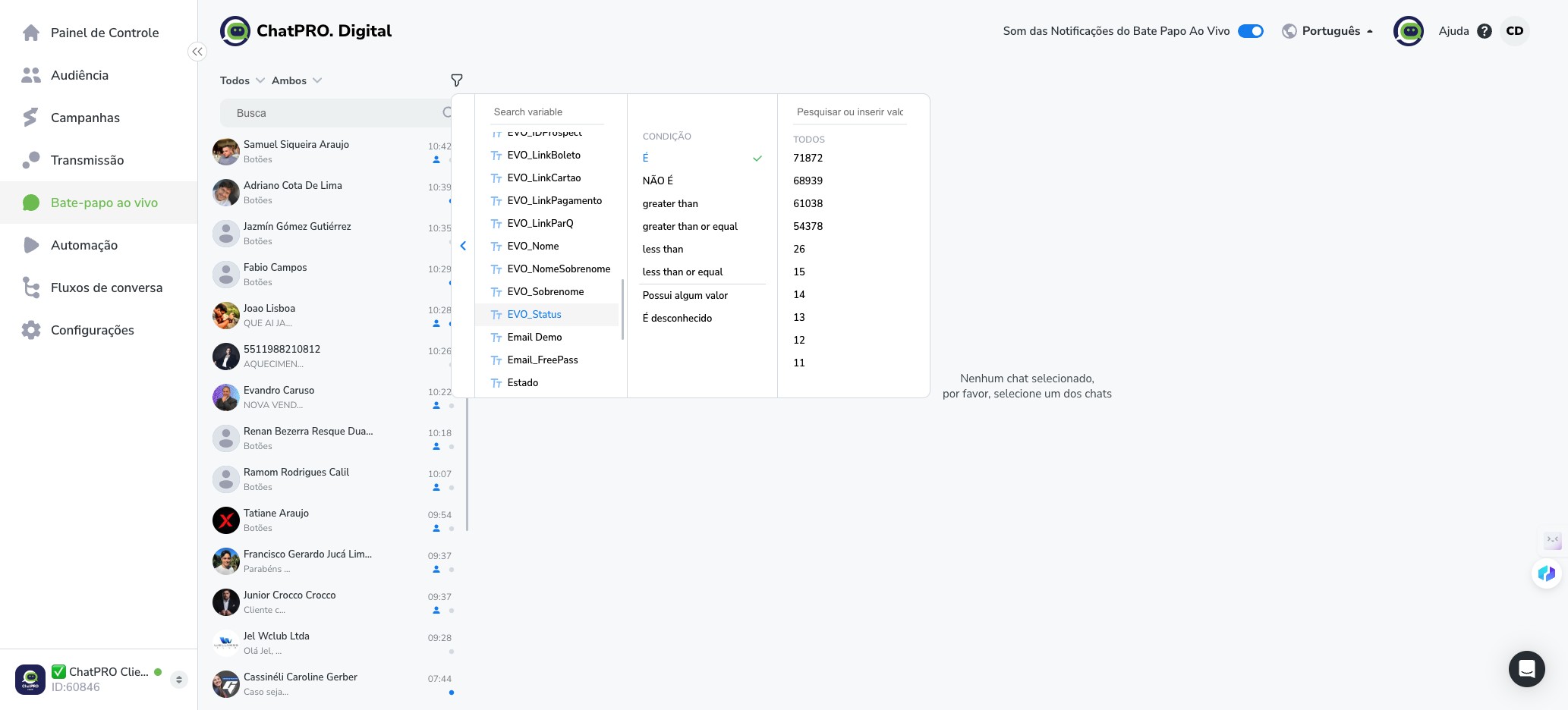Image resolution: width=1568 pixels, height=710 pixels.
Task: Click the chat list scrollbar
Action: tap(468, 464)
